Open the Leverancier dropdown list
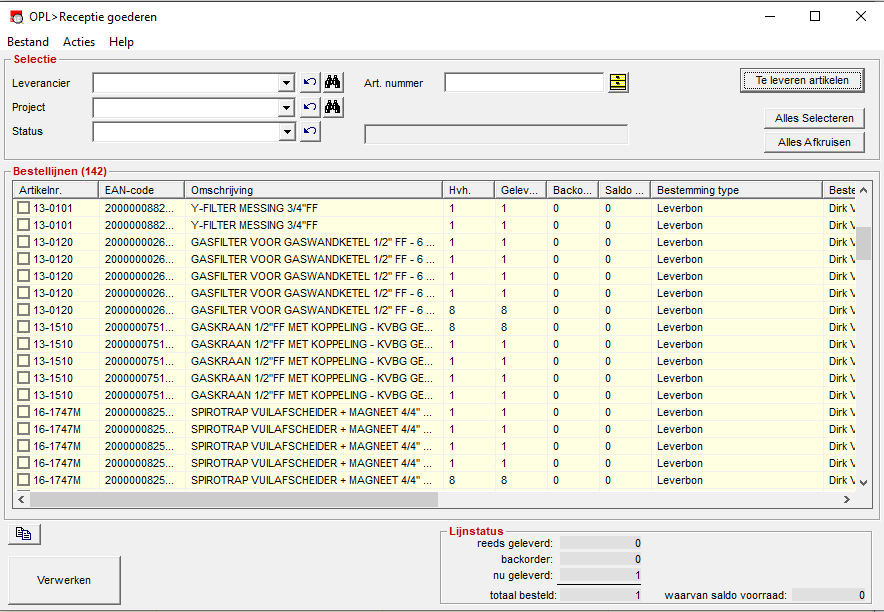 [286, 83]
